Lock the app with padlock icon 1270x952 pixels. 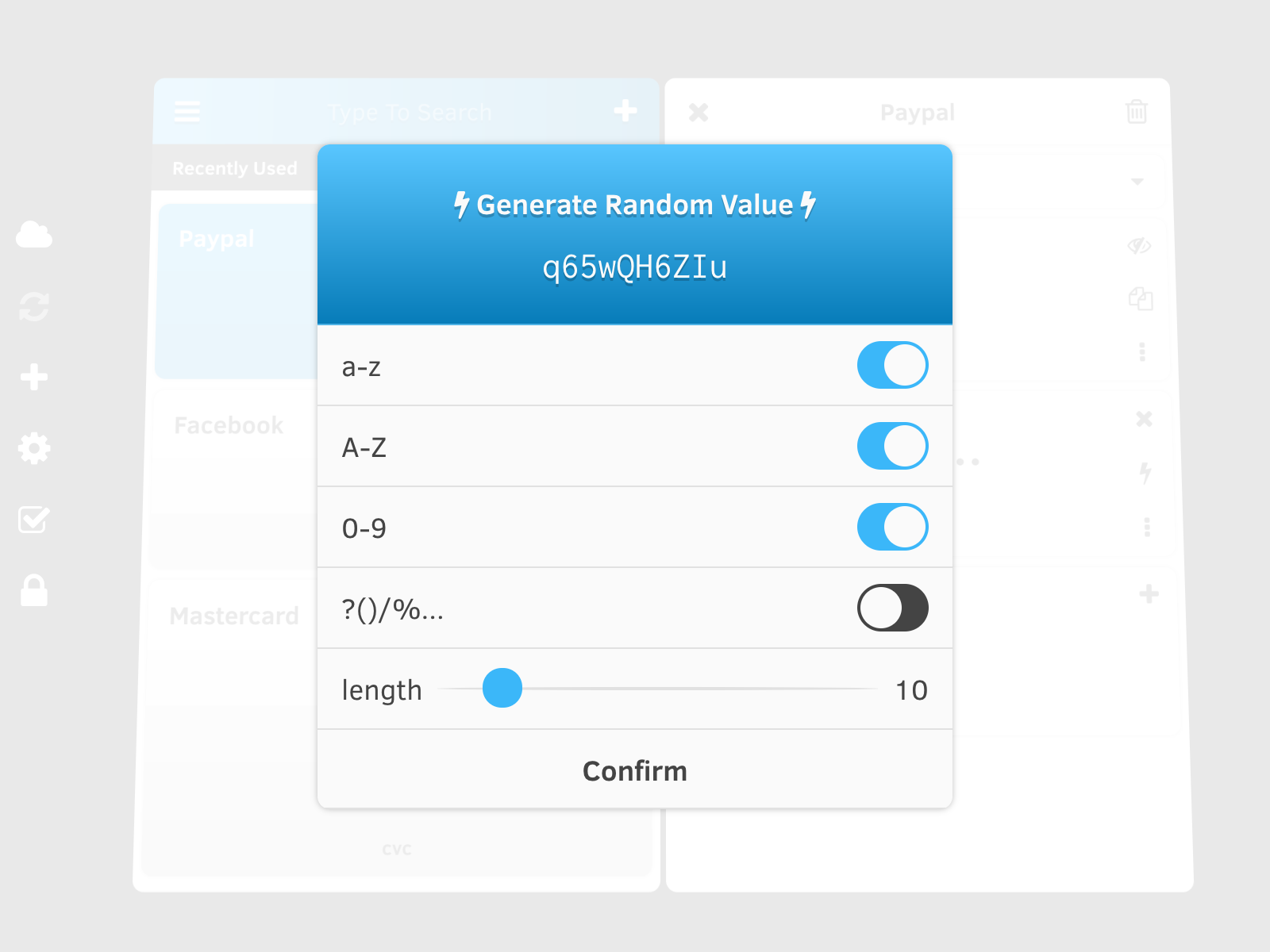pyautogui.click(x=34, y=591)
